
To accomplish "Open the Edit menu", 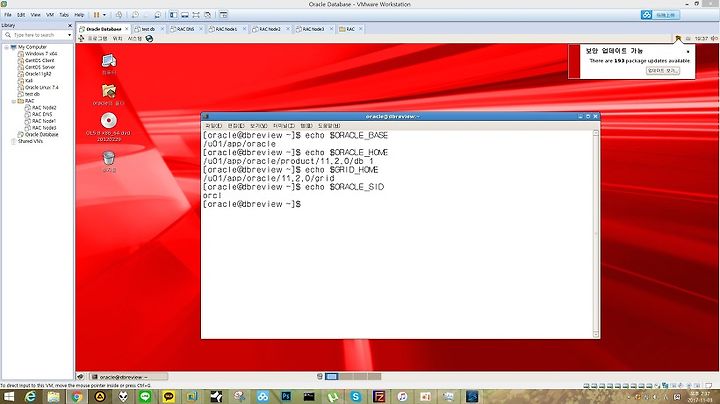I will (21, 15).
